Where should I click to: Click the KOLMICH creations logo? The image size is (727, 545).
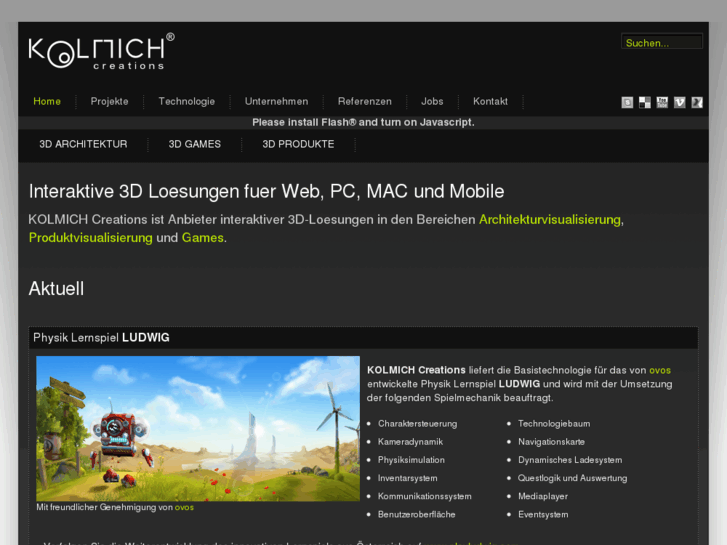pos(102,51)
